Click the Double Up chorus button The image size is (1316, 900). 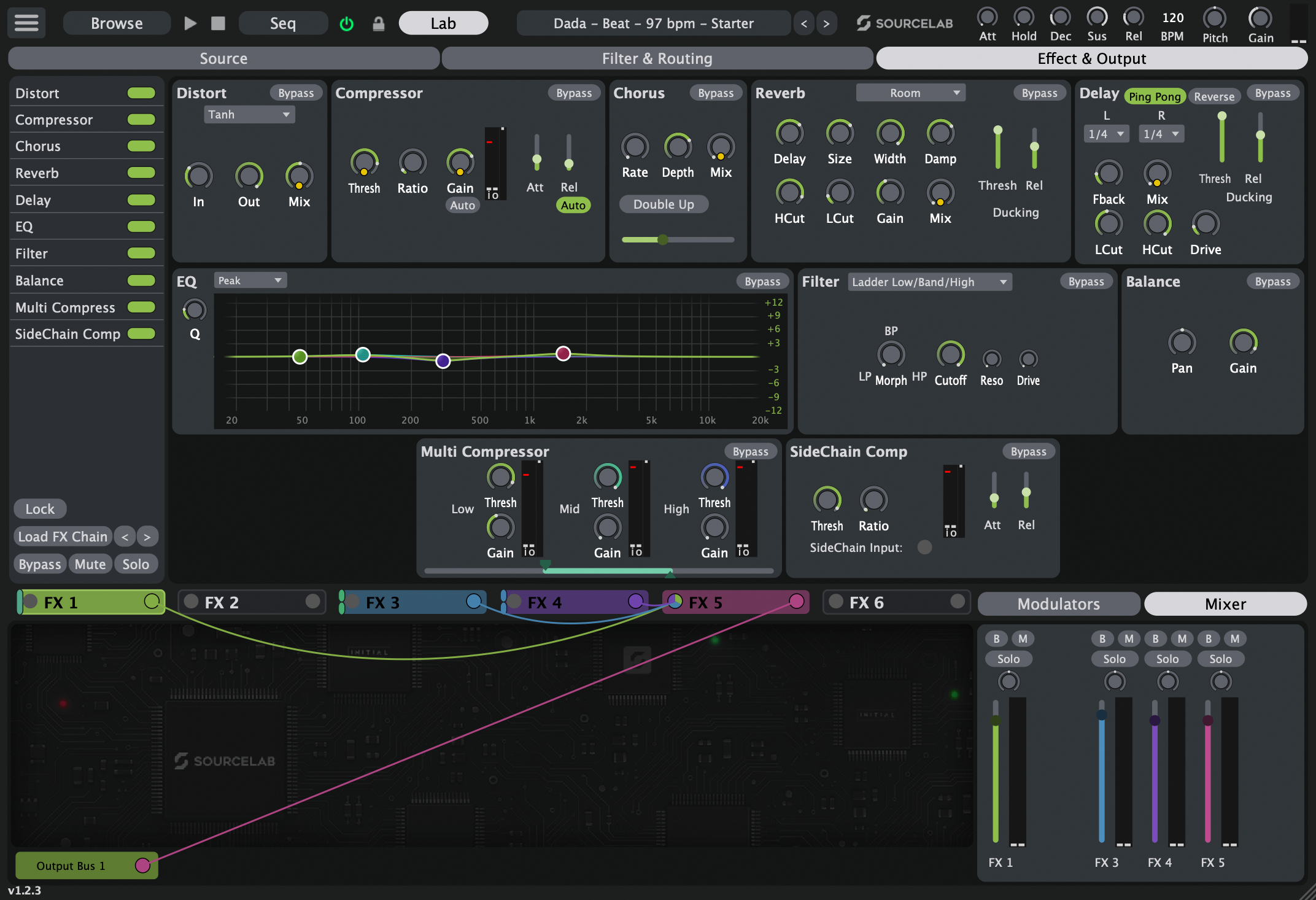click(664, 204)
